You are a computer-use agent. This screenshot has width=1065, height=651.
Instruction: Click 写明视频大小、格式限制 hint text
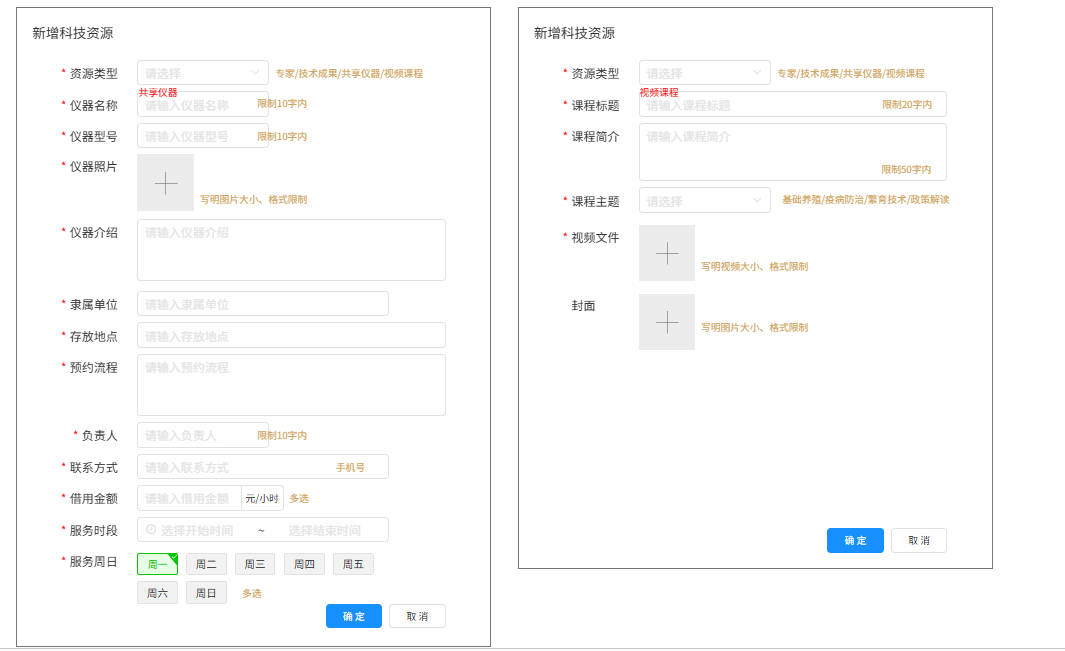point(755,266)
